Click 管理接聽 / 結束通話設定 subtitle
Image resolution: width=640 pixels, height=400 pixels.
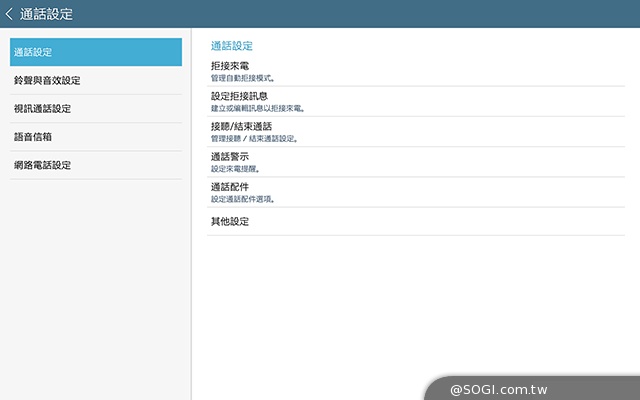point(254,138)
